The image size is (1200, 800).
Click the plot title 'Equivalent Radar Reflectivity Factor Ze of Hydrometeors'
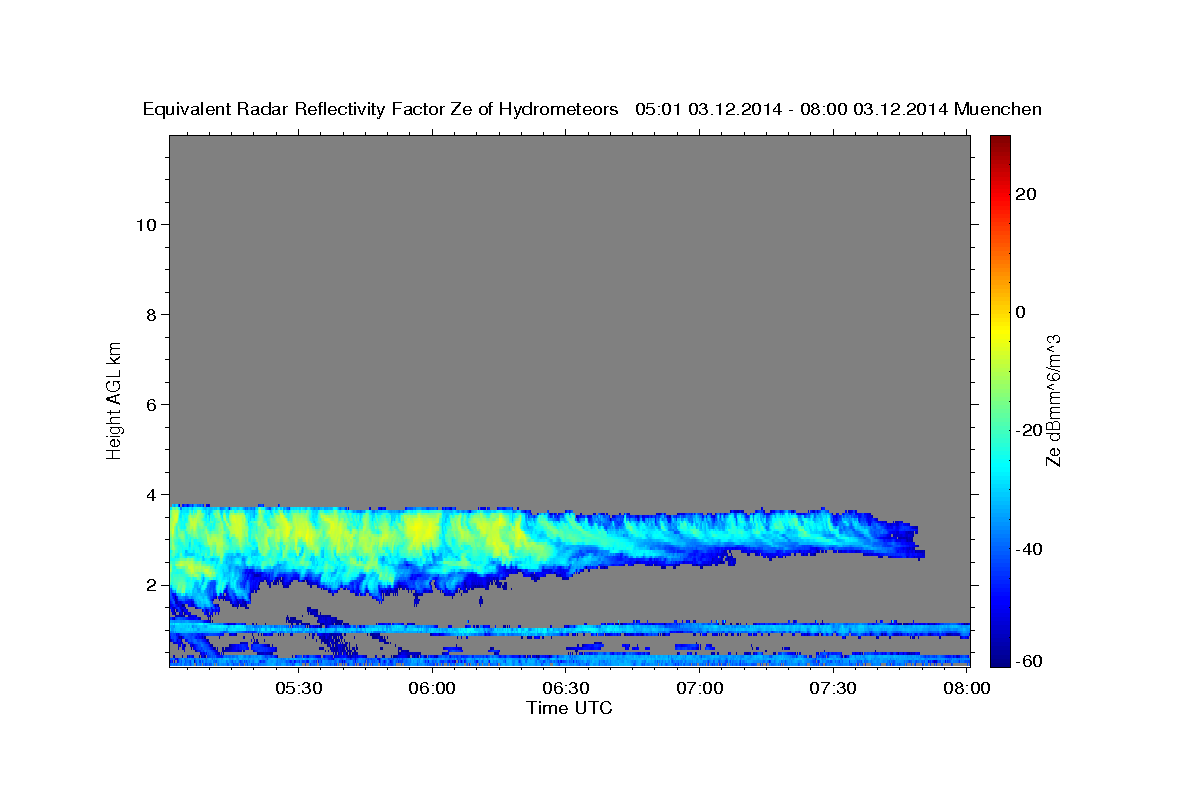click(381, 110)
